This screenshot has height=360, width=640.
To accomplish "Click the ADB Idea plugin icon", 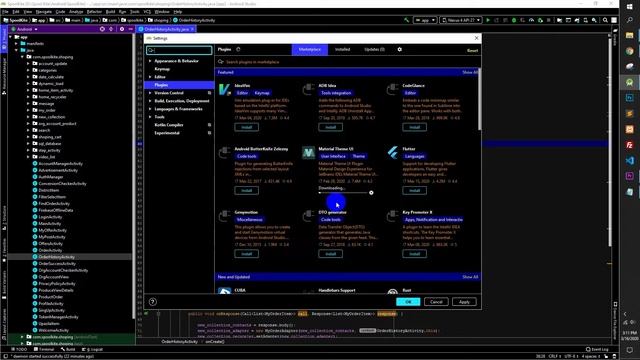I will point(308,89).
